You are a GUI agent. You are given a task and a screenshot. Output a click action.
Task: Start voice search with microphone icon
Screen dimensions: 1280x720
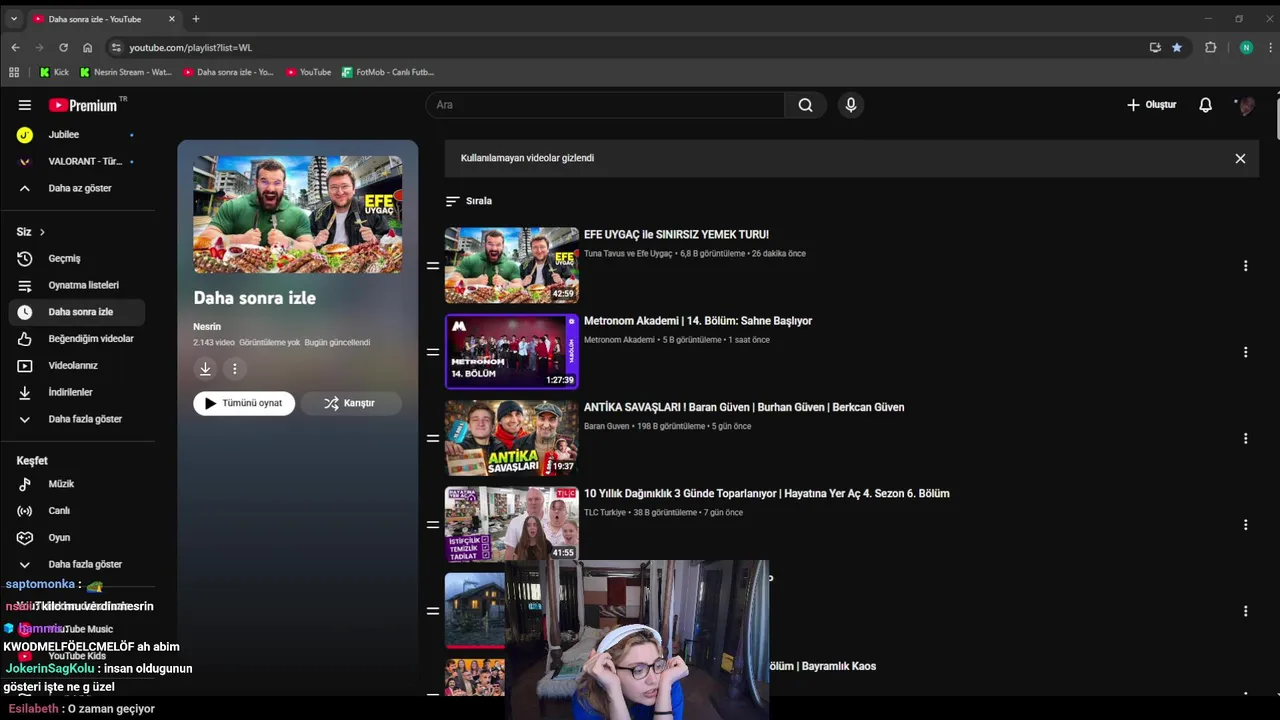[851, 105]
